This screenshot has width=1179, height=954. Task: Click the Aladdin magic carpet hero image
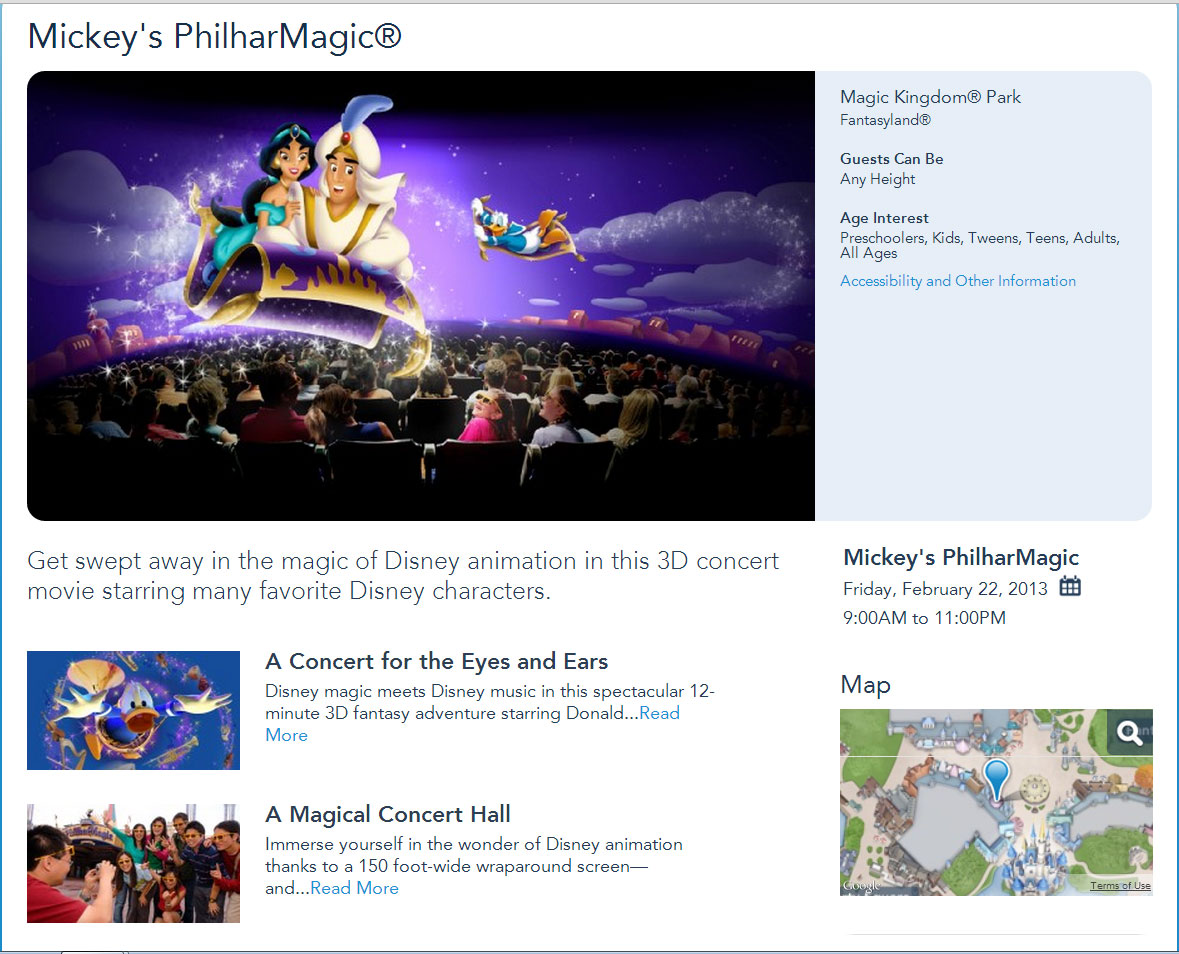click(421, 295)
